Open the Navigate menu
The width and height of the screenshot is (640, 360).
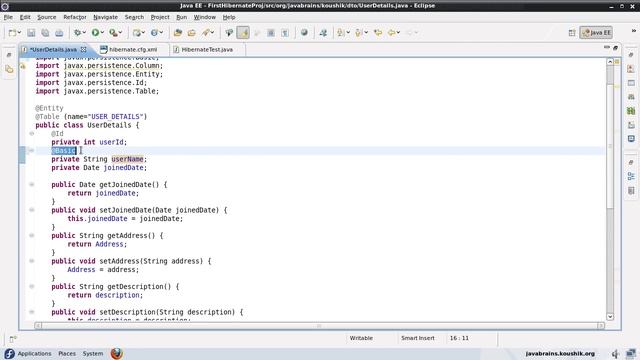[105, 17]
